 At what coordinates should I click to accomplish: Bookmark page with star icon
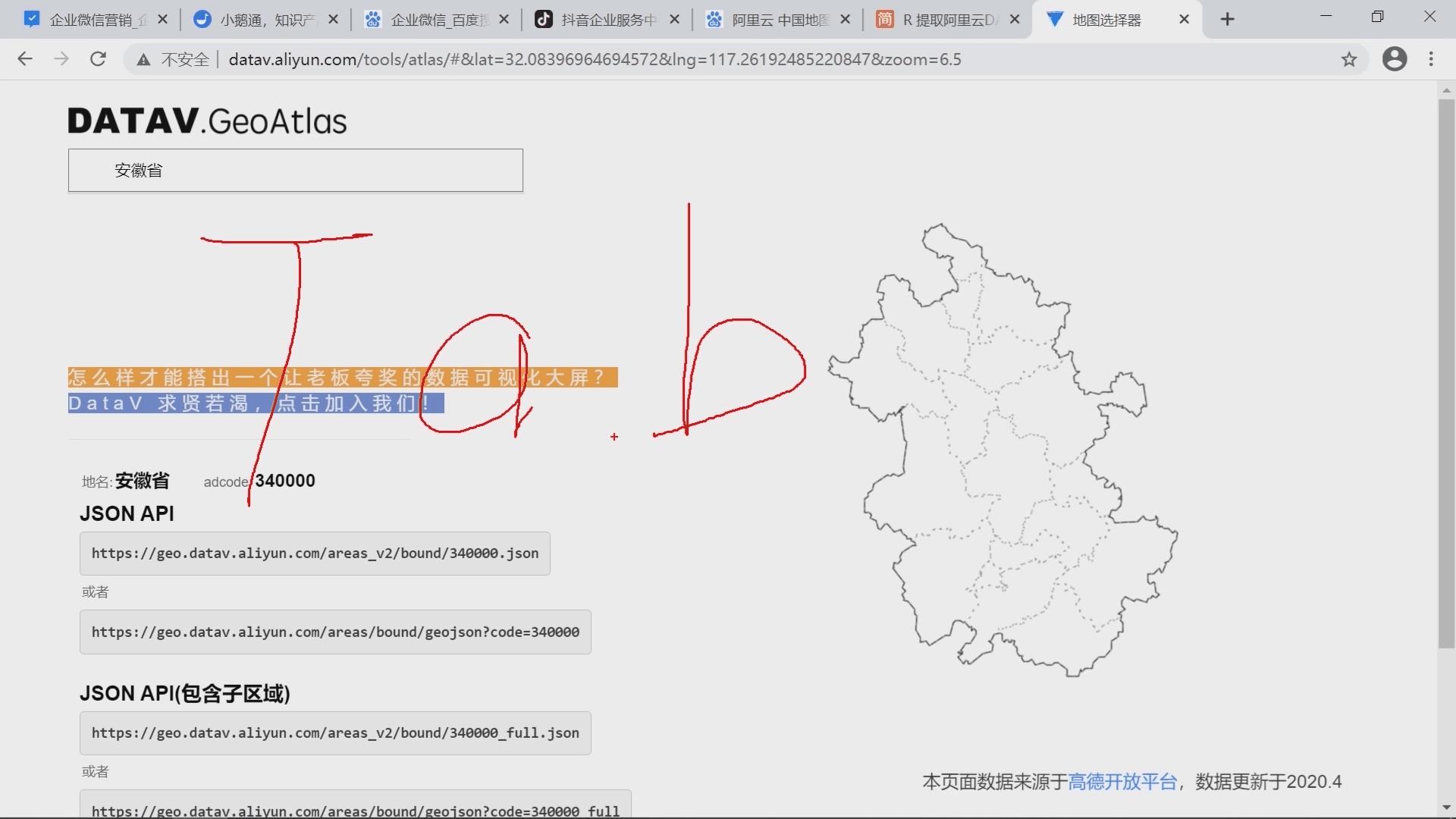point(1348,59)
